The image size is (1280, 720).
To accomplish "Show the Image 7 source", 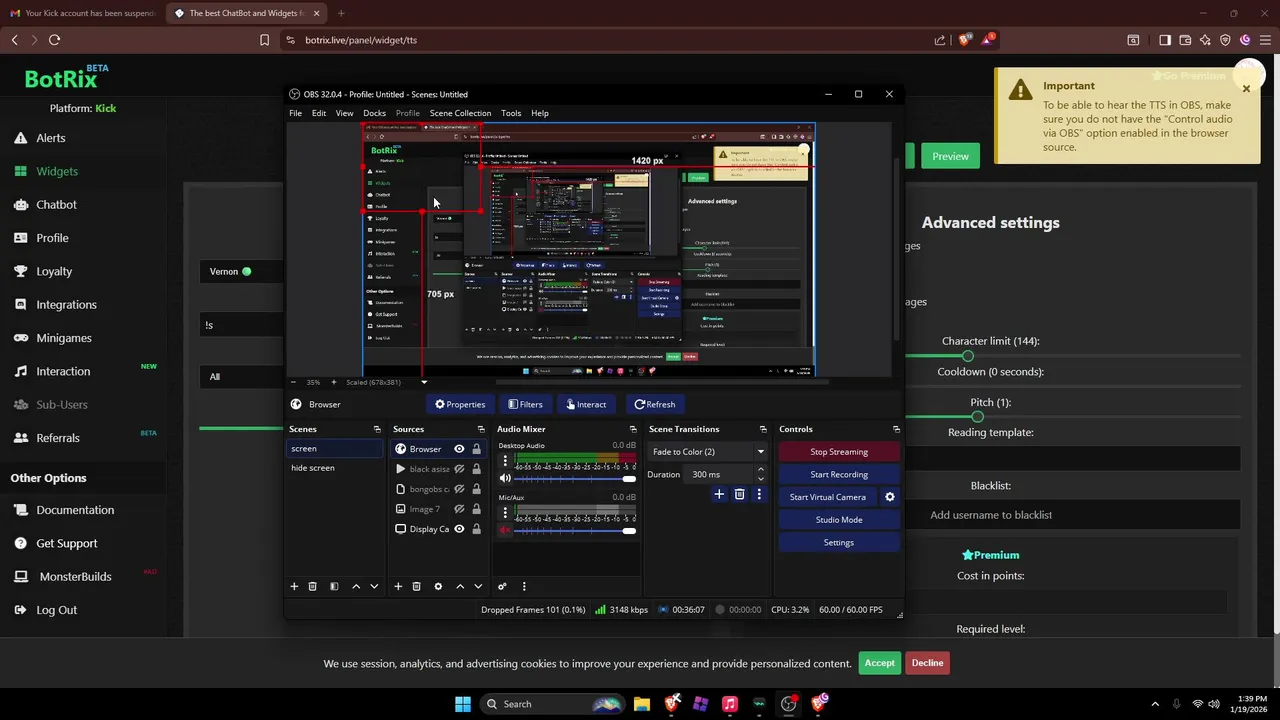I will pyautogui.click(x=459, y=509).
